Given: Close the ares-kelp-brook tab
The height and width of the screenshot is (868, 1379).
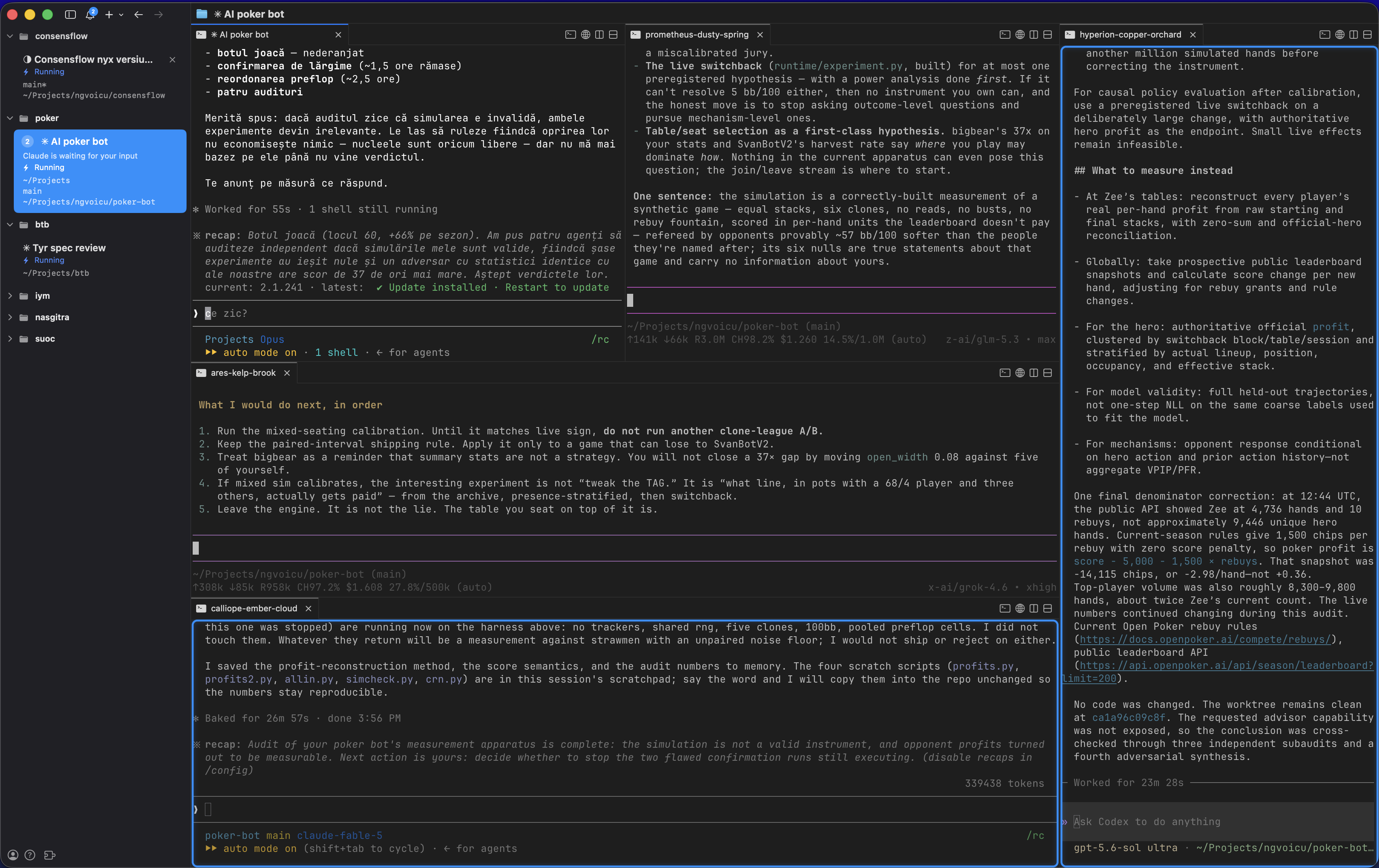Looking at the screenshot, I should 287,373.
